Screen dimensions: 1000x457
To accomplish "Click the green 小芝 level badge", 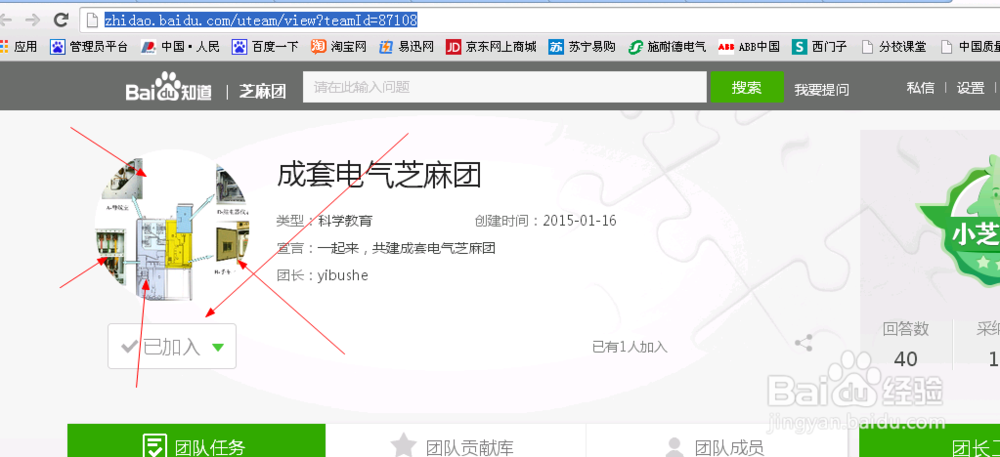I will (x=960, y=223).
